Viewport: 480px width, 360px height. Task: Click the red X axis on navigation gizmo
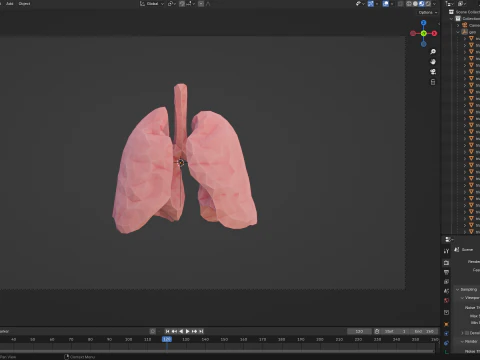click(434, 33)
